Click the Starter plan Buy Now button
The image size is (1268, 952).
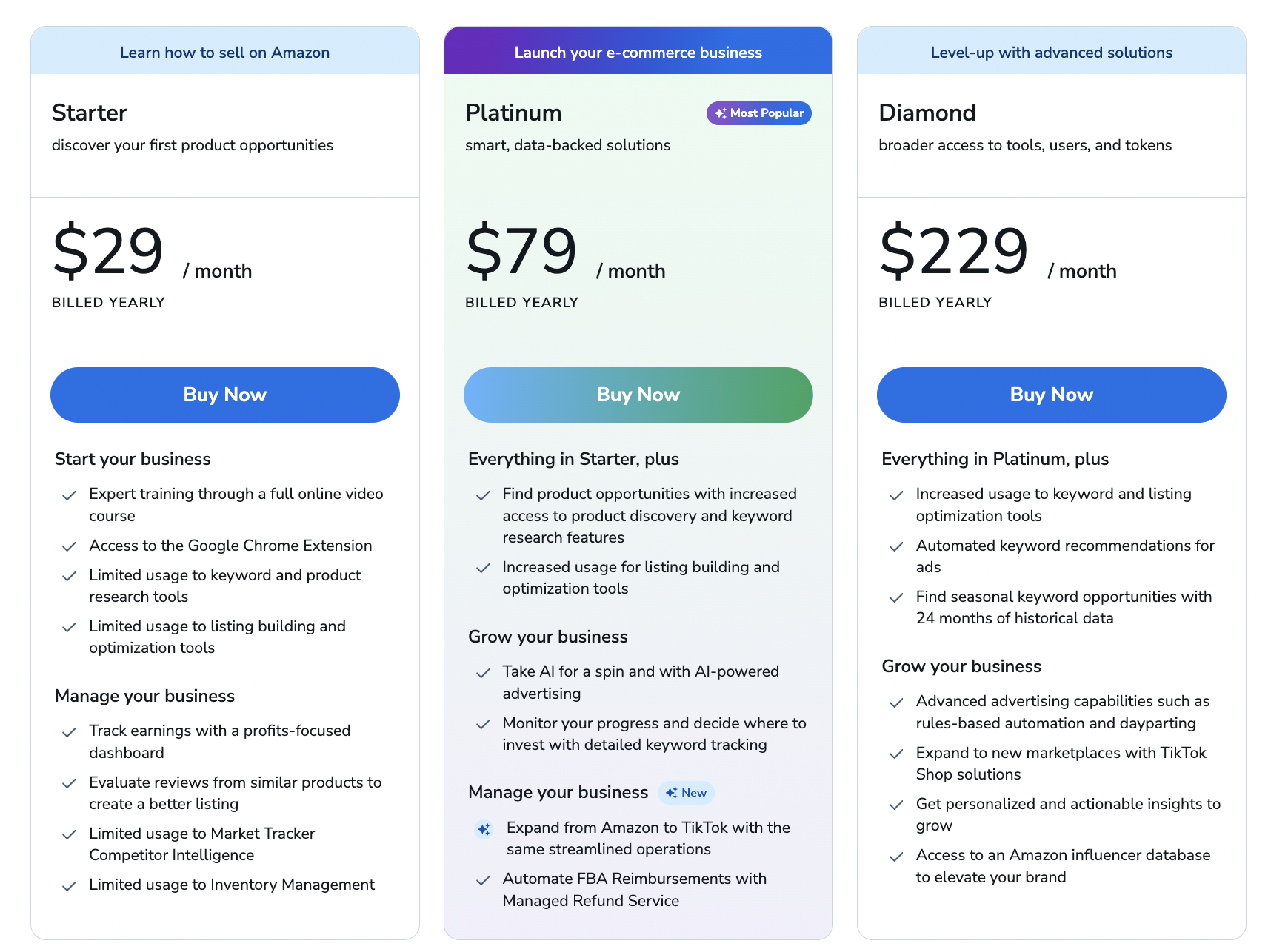[x=224, y=395]
